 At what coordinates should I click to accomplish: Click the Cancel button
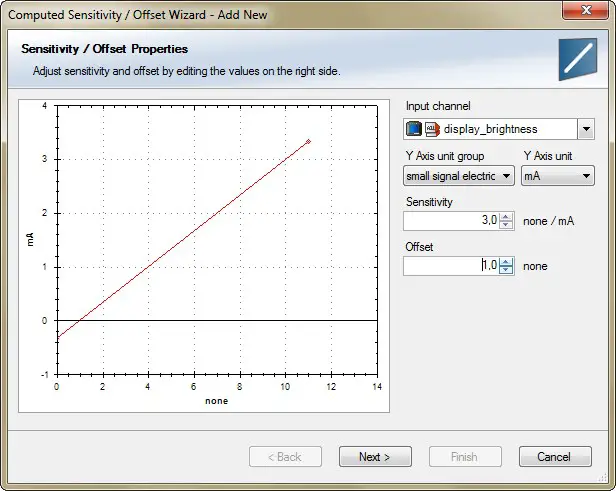[x=555, y=456]
